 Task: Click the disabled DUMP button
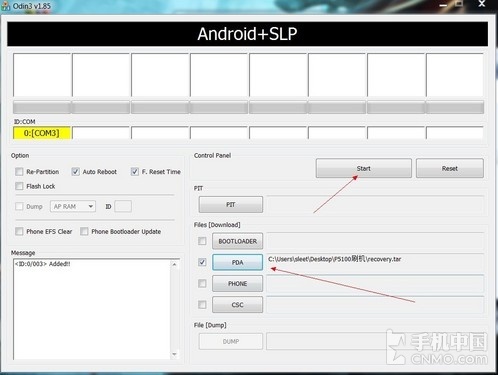click(x=231, y=341)
